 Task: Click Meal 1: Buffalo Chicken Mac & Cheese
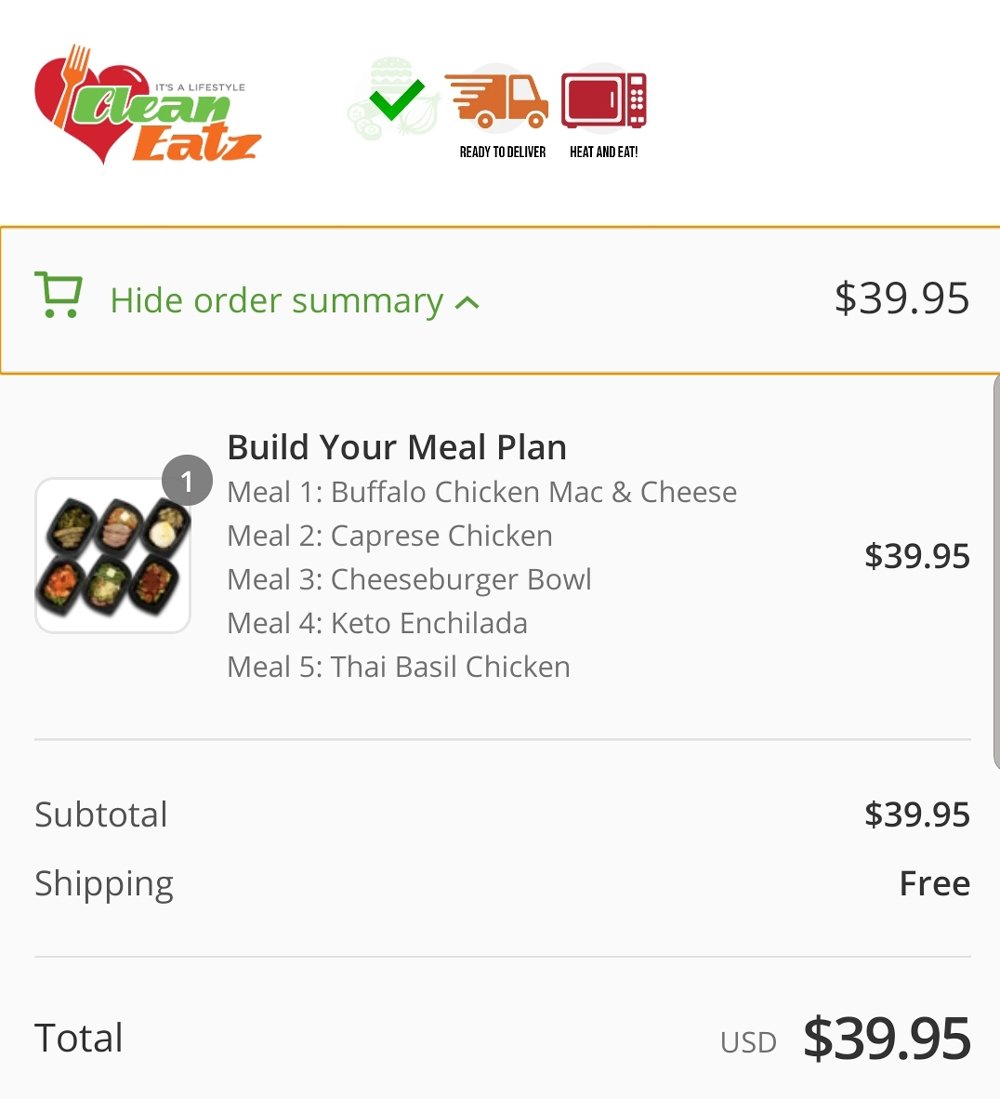pos(481,492)
